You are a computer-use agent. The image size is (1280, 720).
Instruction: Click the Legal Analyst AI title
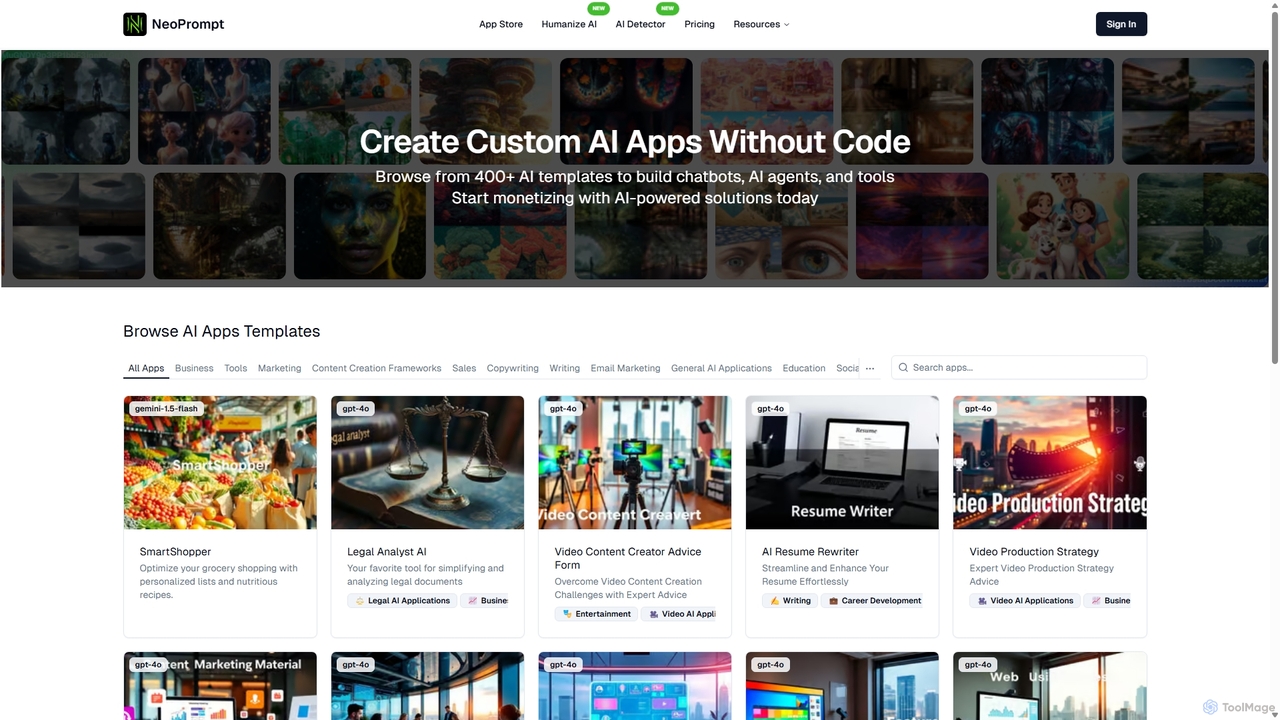coord(387,552)
